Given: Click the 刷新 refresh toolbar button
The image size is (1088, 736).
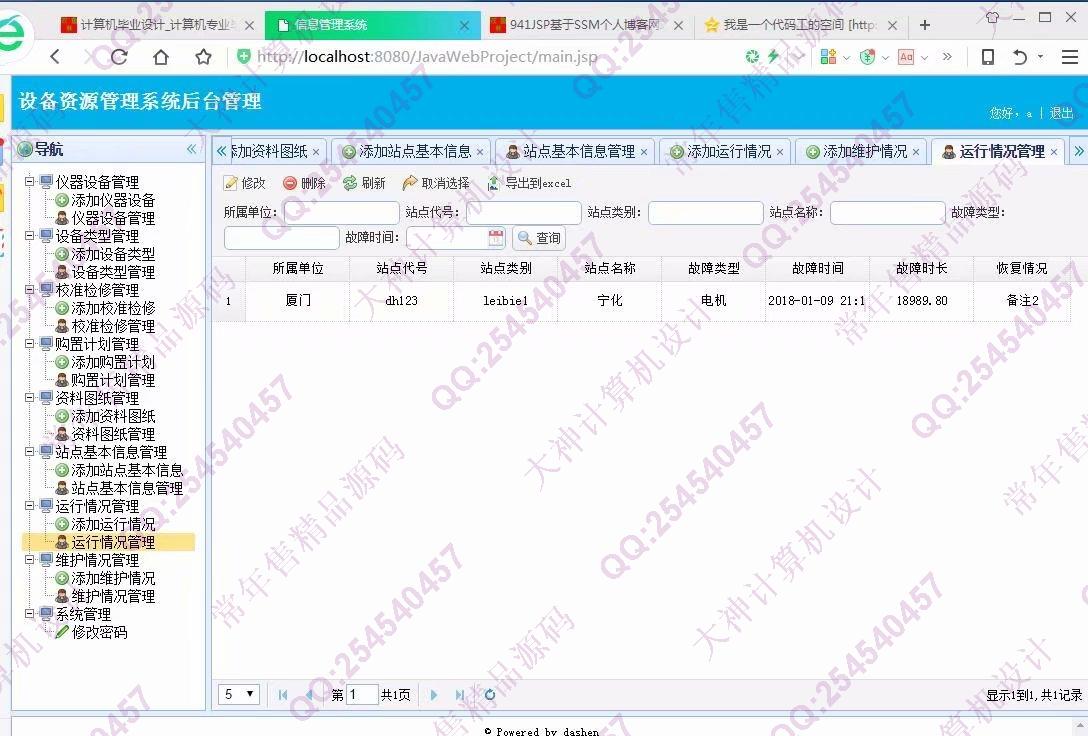Looking at the screenshot, I should tap(364, 183).
